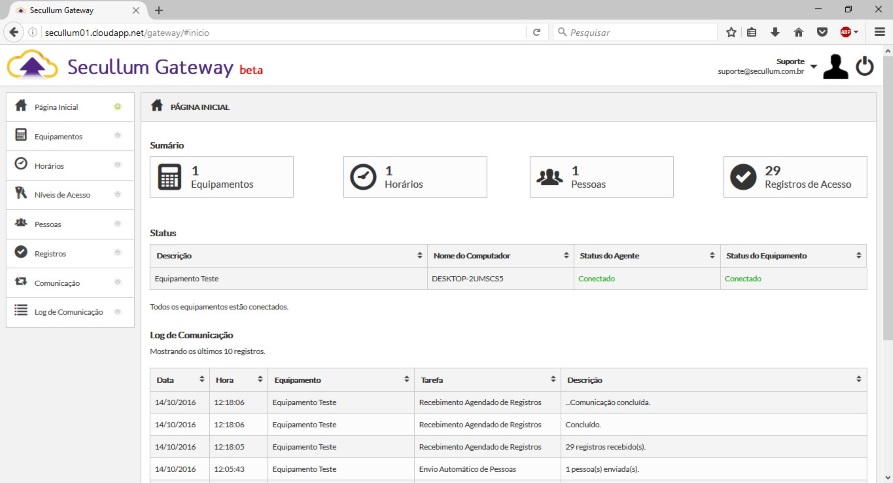
Task: Click the clock icon in Horários summary
Action: click(363, 177)
